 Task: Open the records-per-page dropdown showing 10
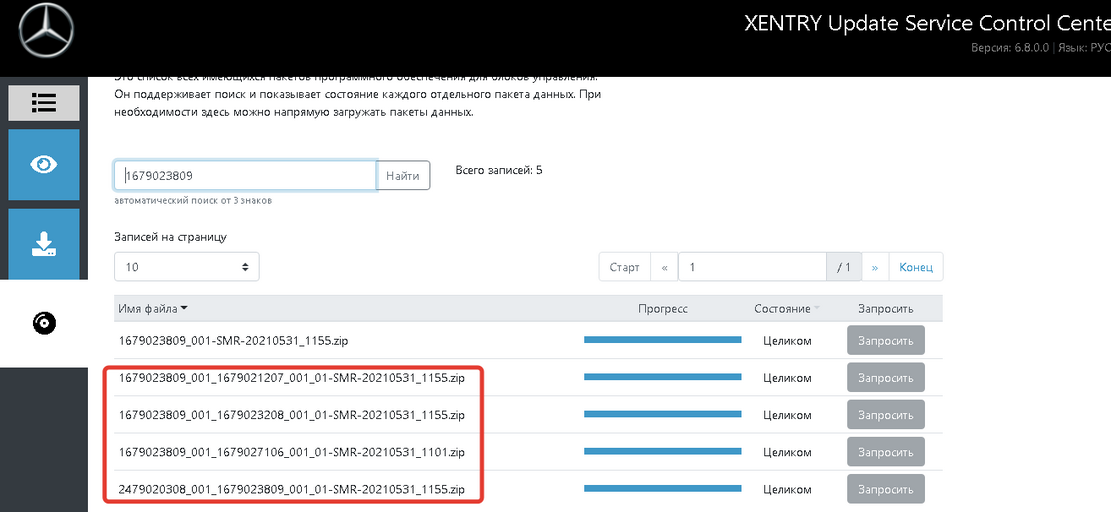click(186, 267)
